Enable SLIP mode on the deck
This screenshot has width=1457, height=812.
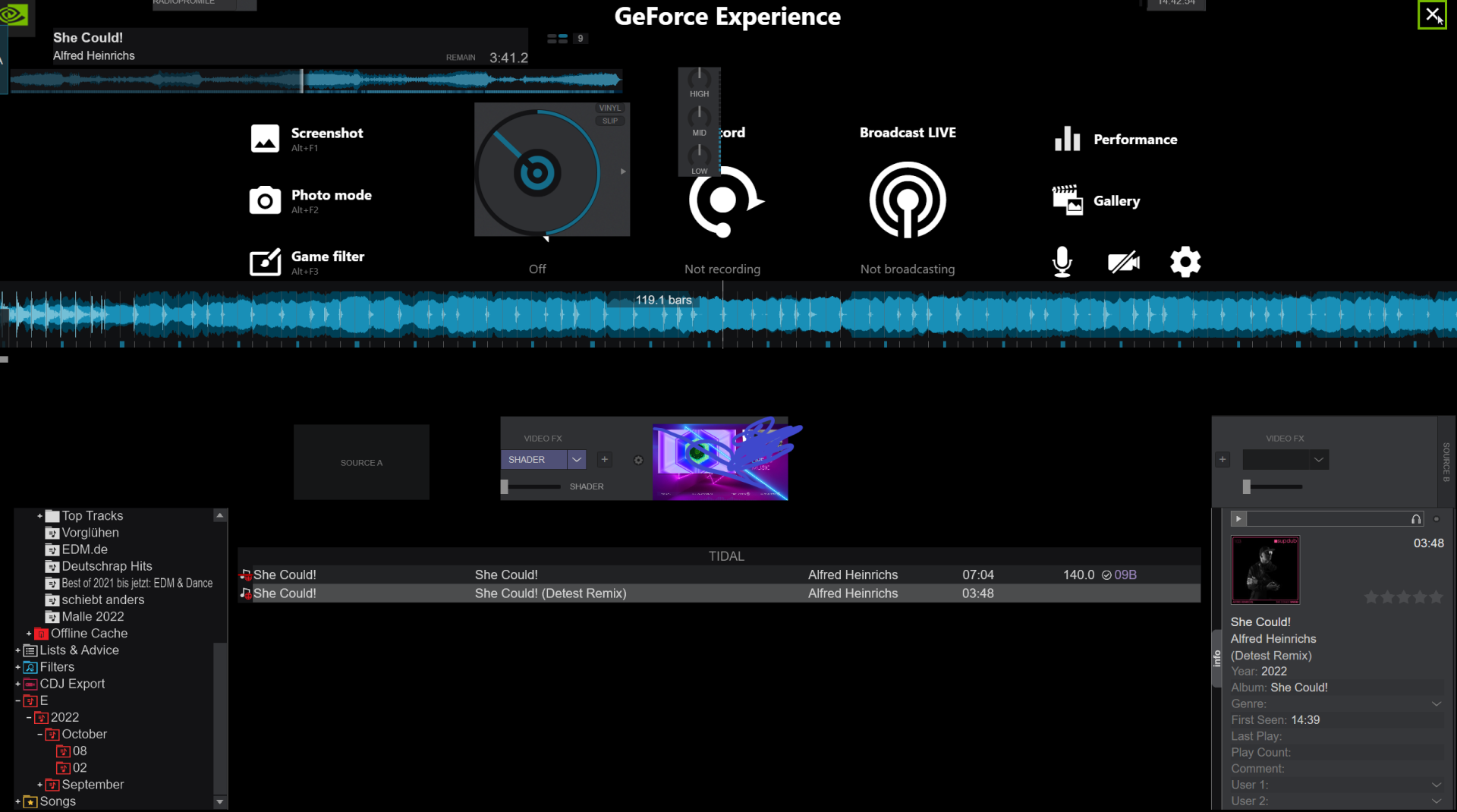point(610,120)
